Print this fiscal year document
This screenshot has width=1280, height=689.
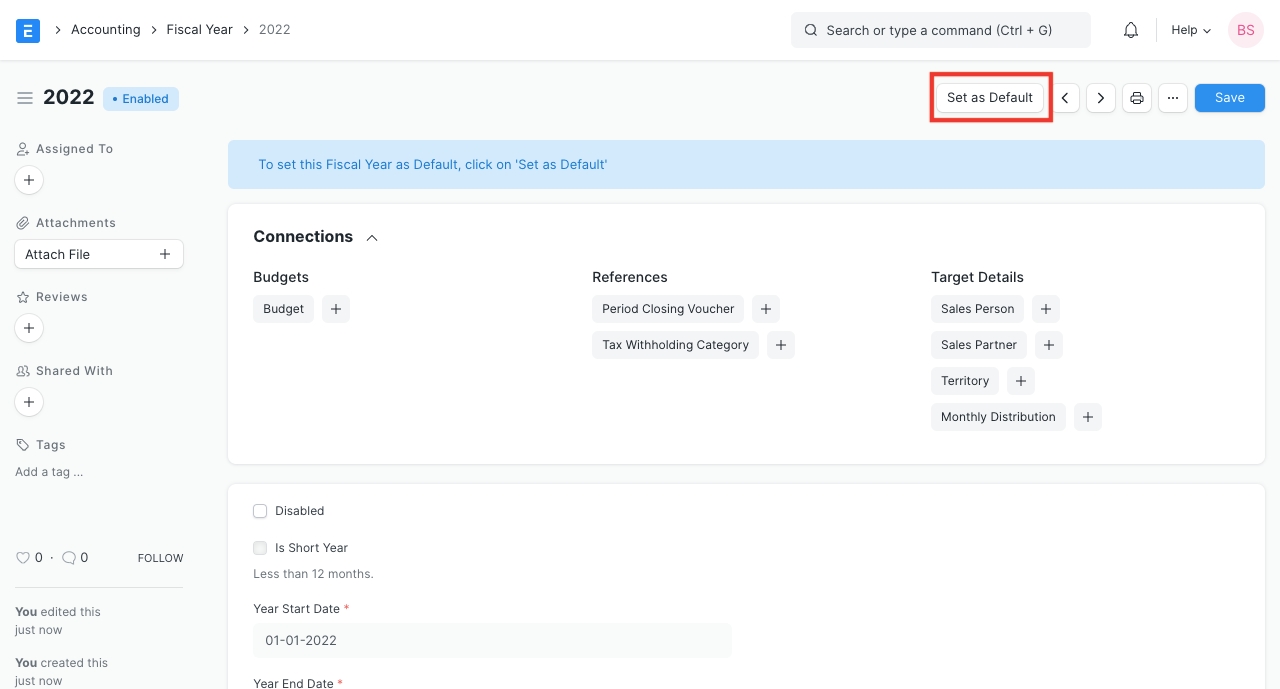pos(1137,98)
